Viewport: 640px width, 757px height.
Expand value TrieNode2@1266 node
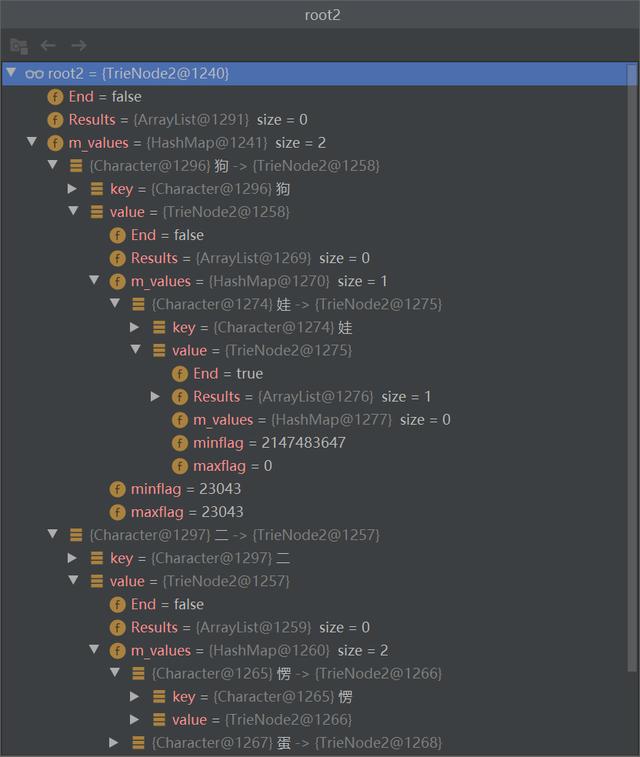[135, 720]
